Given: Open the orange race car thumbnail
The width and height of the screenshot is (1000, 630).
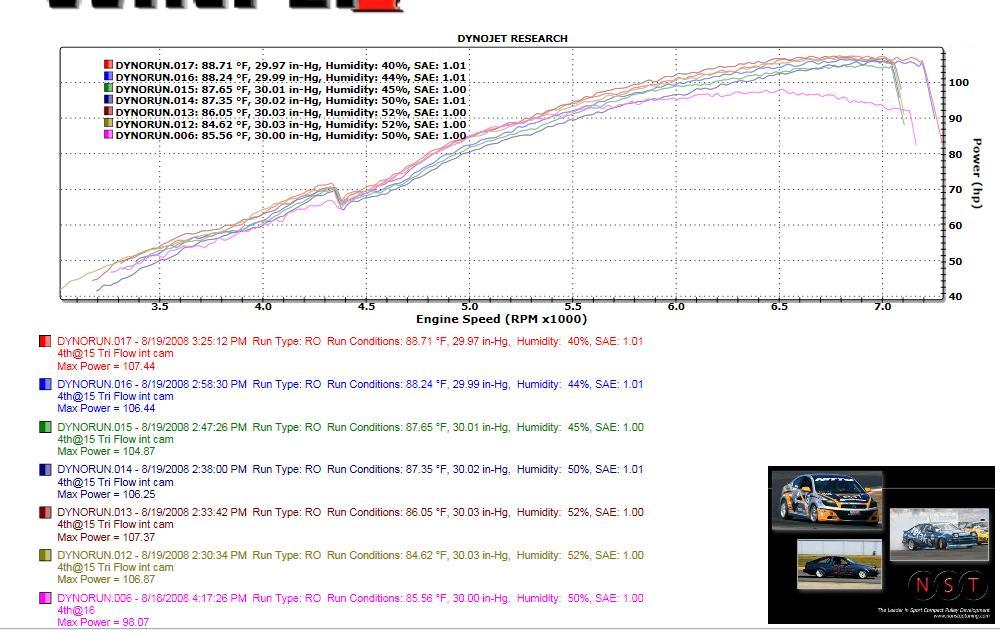Looking at the screenshot, I should [830, 500].
